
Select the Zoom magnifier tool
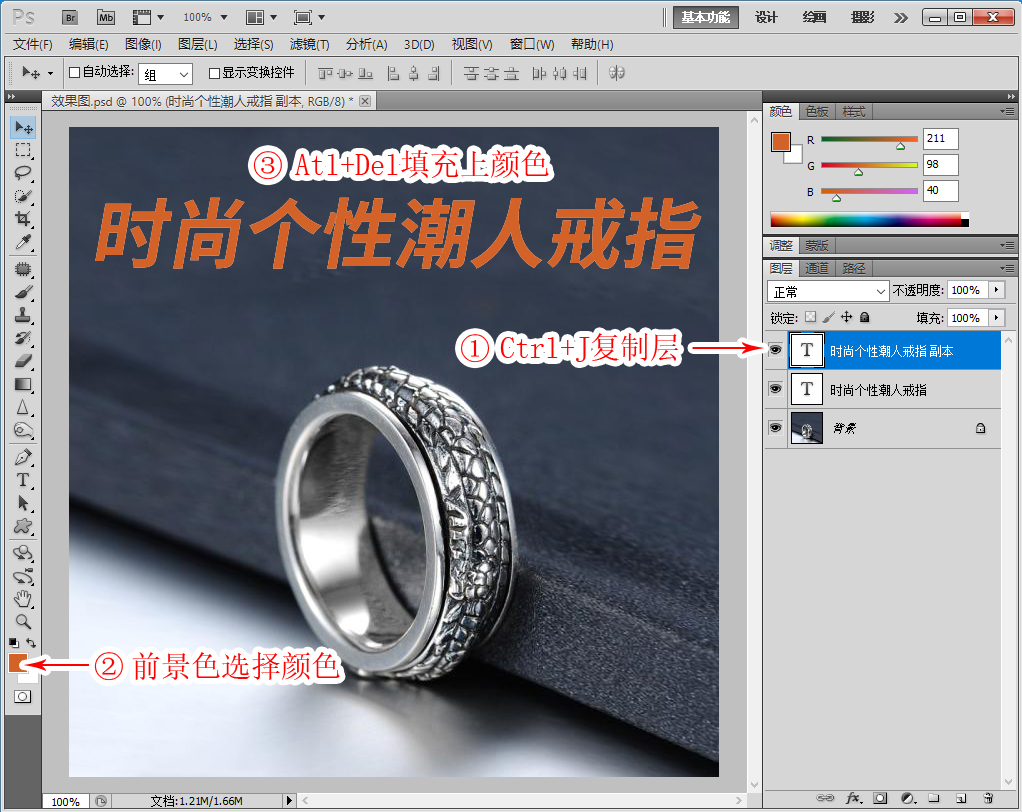[x=23, y=621]
